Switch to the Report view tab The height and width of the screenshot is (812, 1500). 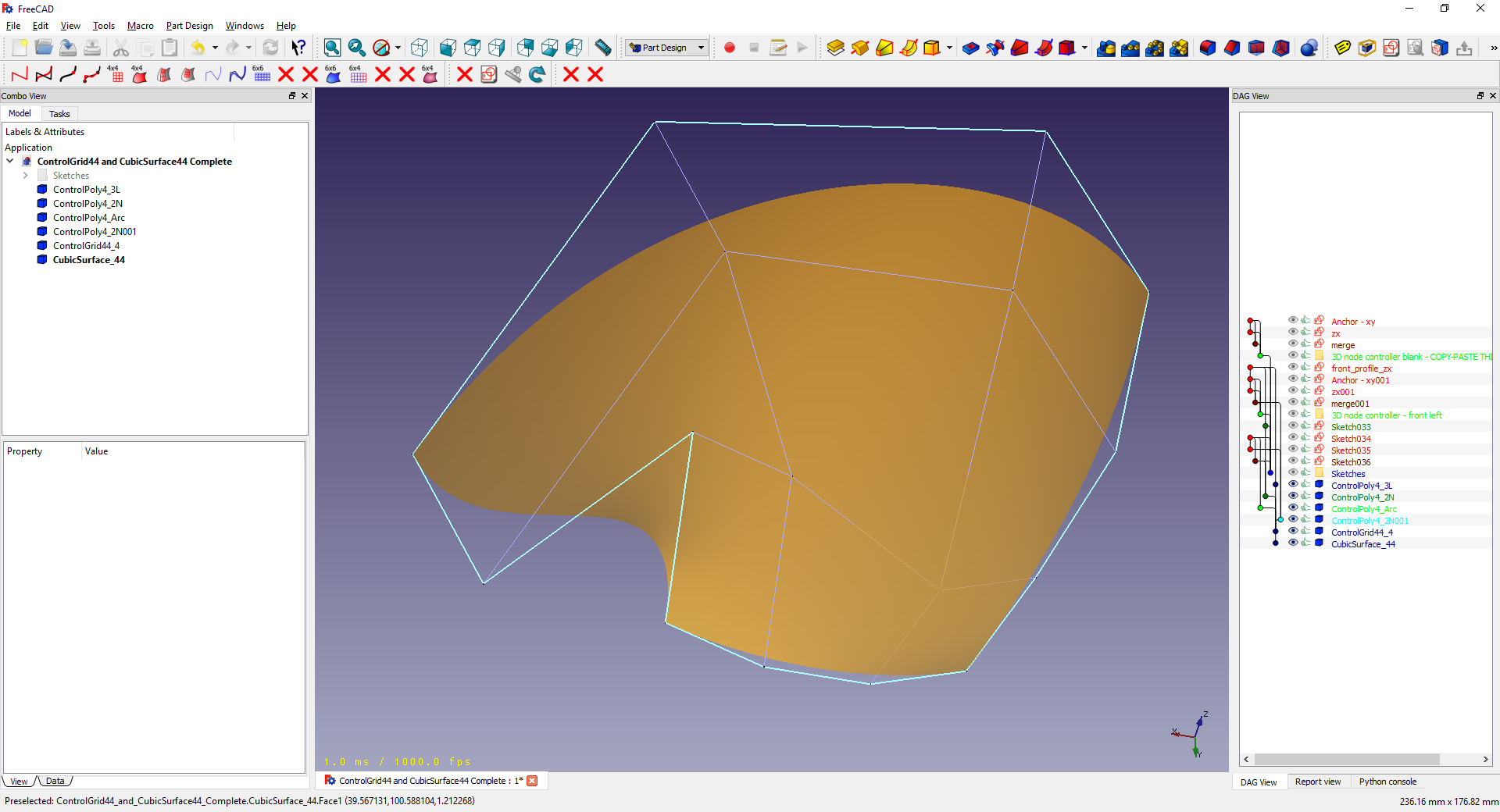coord(1318,782)
